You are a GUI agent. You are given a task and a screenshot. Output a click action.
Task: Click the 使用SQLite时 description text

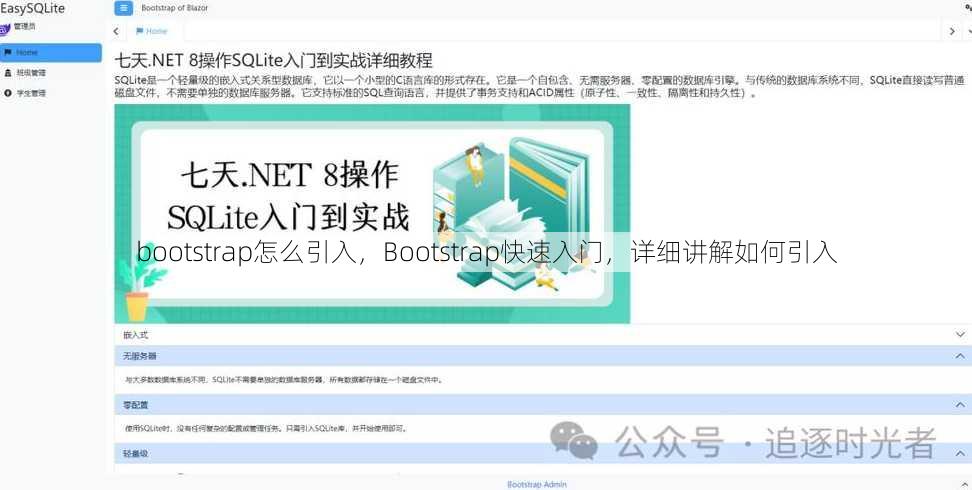267,429
